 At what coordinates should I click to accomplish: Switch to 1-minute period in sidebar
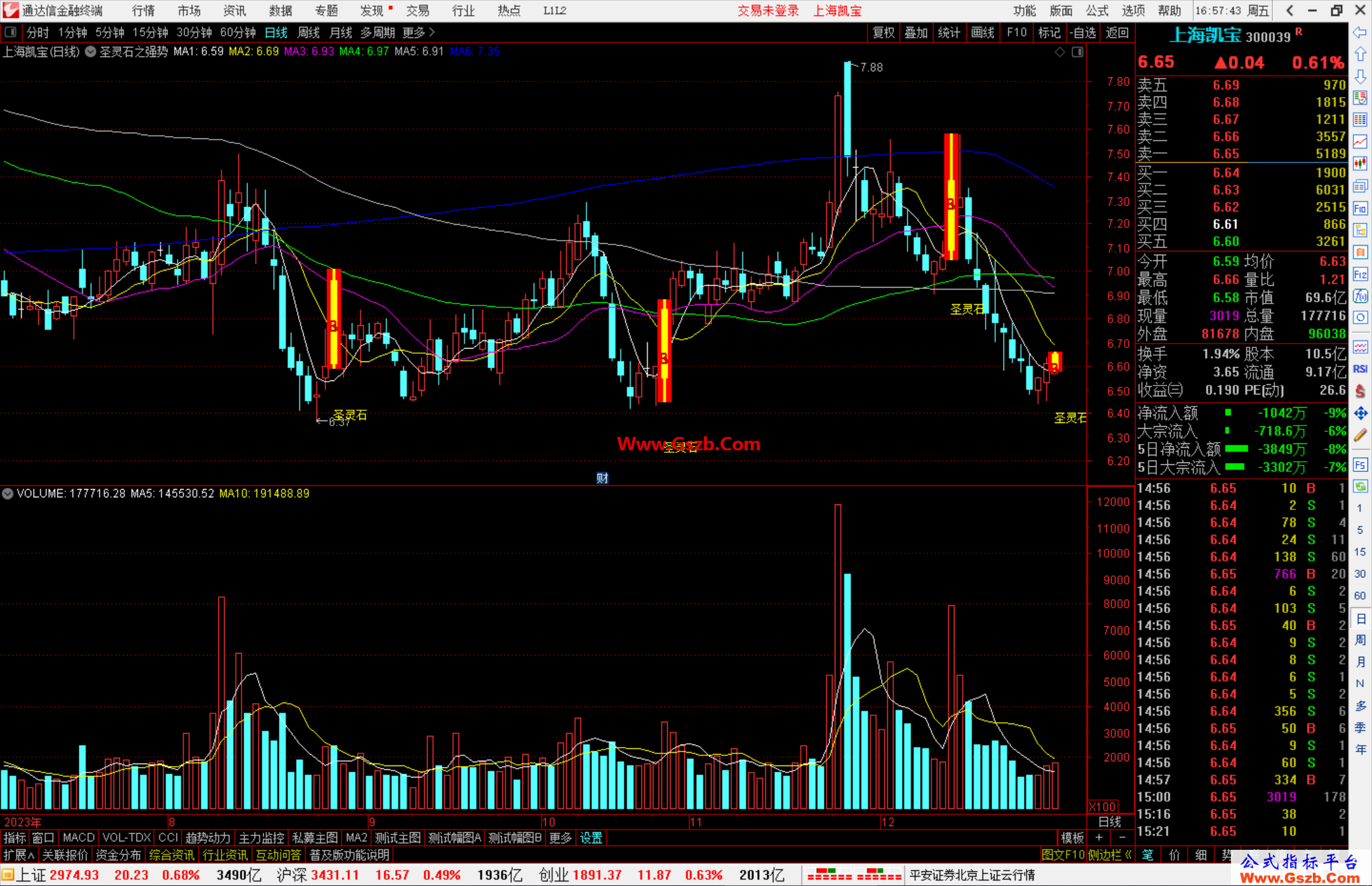pyautogui.click(x=1359, y=508)
